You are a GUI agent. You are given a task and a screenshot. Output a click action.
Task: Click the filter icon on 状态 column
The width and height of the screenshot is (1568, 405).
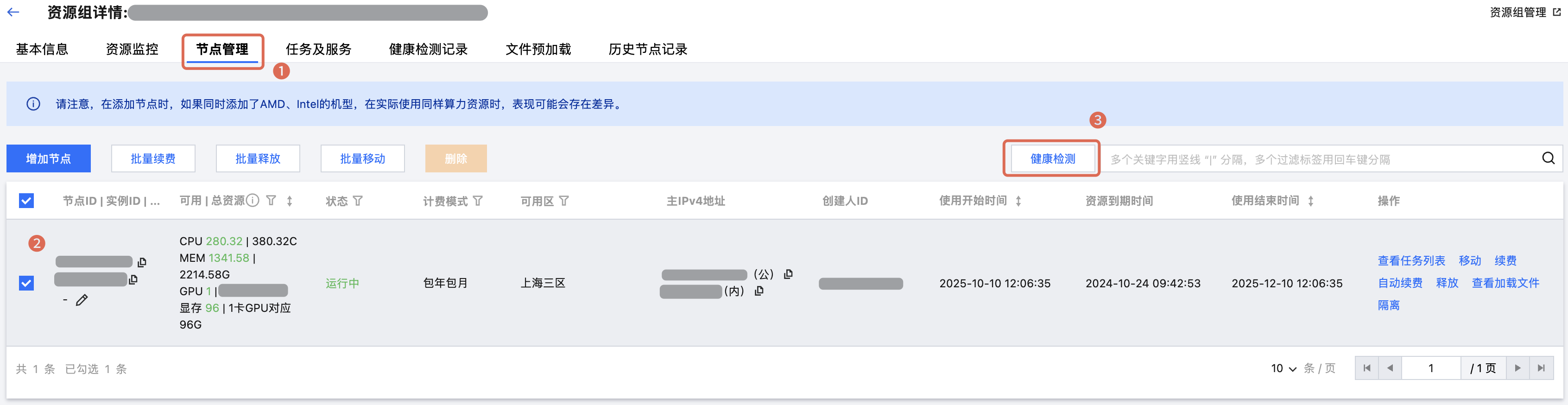(358, 201)
